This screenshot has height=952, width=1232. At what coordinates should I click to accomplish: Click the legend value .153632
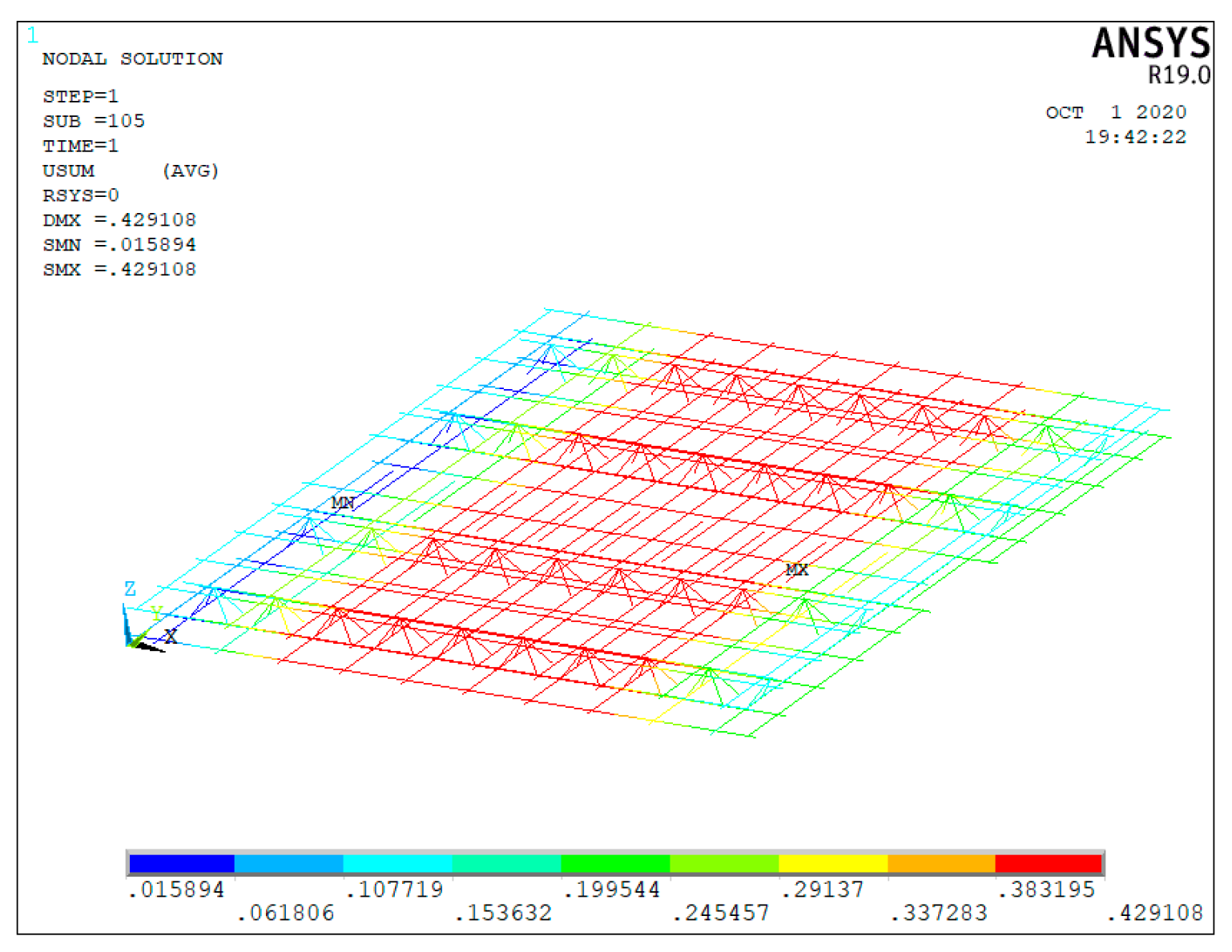503,913
